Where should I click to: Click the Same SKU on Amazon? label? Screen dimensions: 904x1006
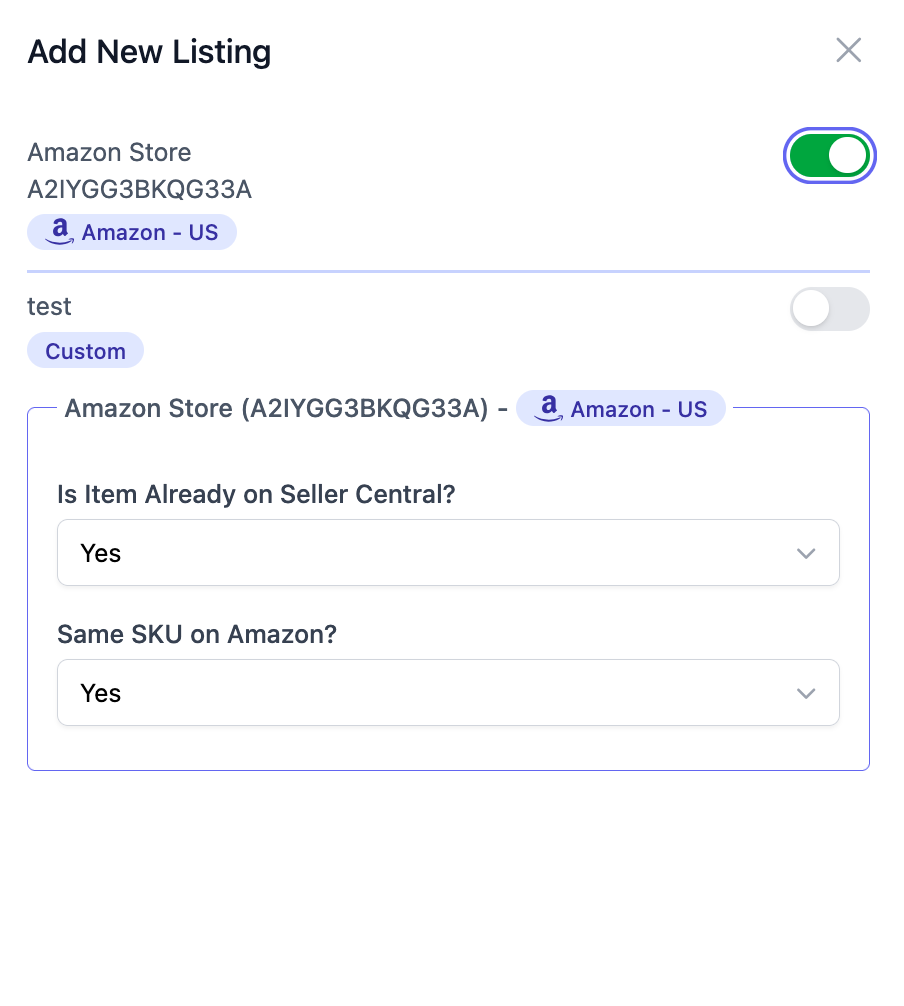(x=197, y=634)
